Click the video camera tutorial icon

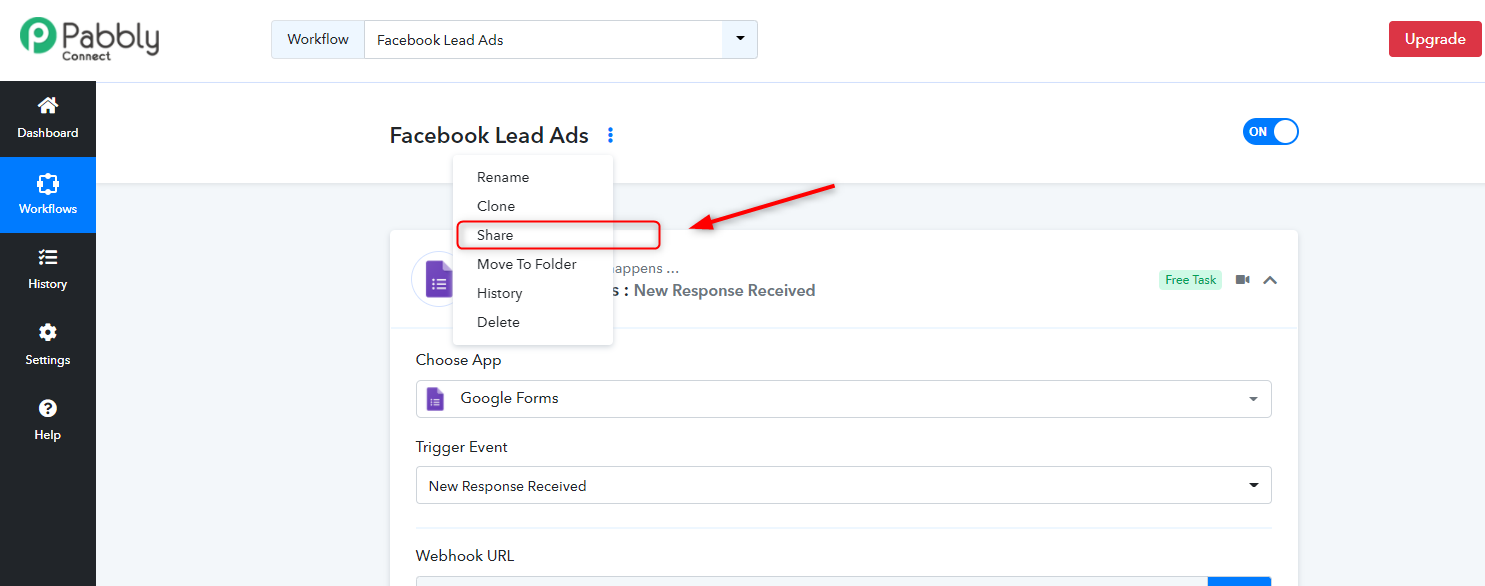pos(1242,280)
